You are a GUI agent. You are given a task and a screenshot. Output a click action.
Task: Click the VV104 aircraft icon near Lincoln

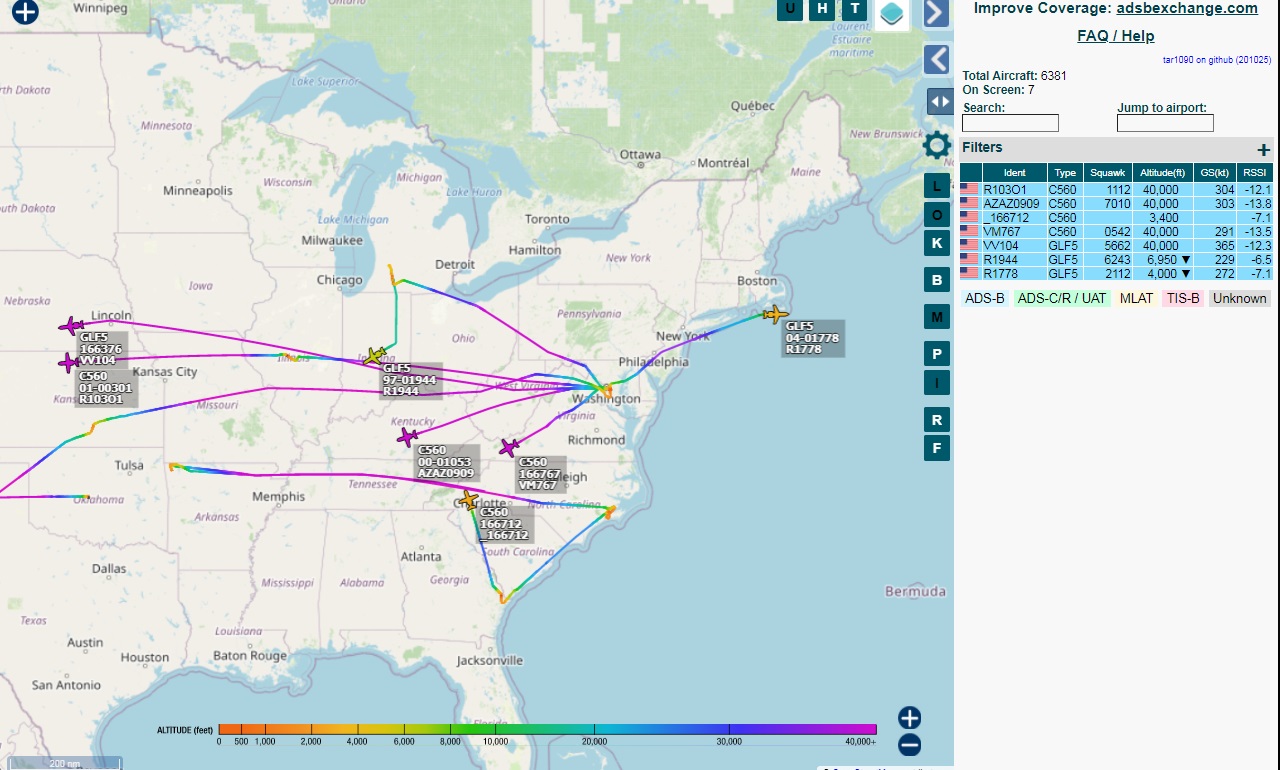[71, 326]
